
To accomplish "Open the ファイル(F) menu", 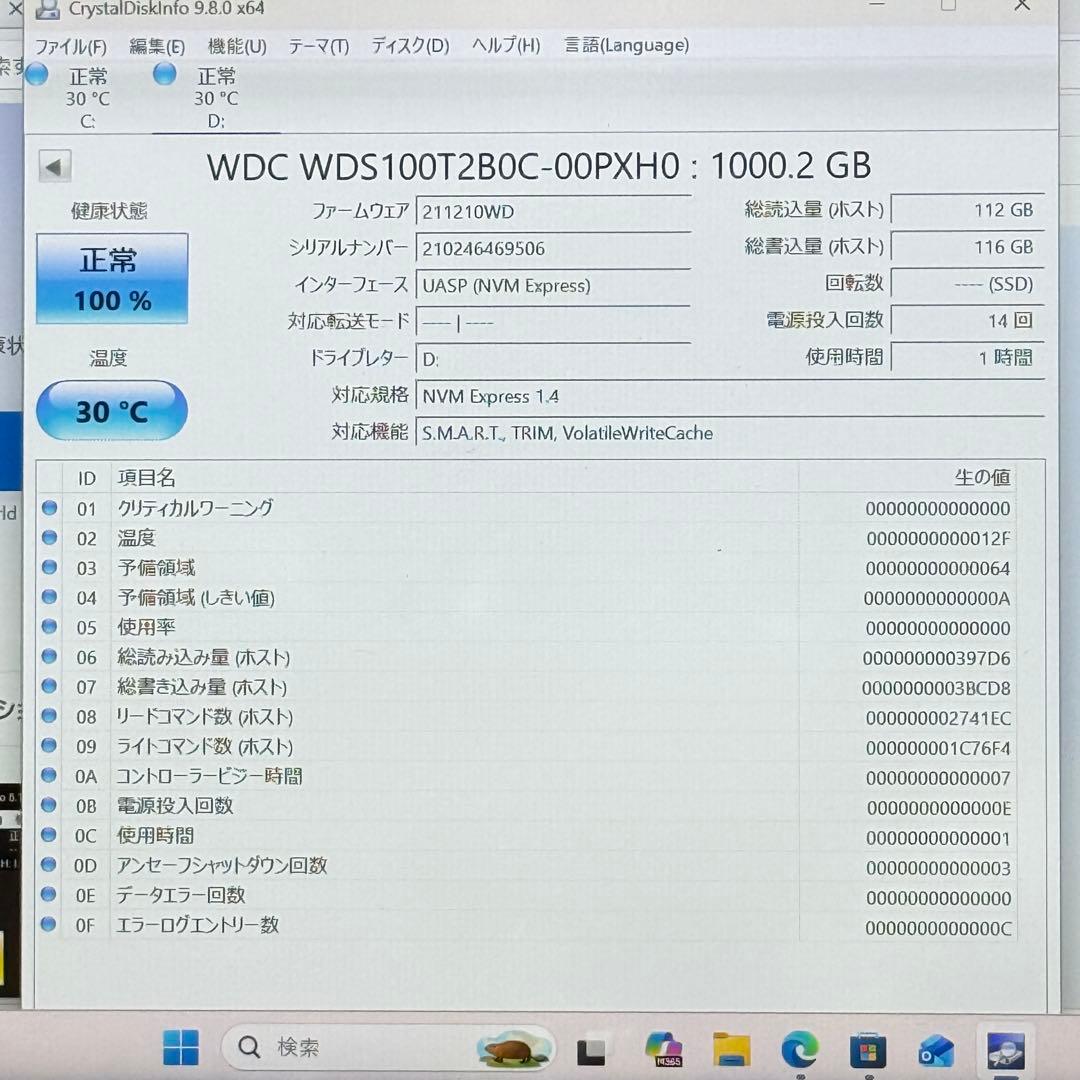I will click(x=71, y=46).
